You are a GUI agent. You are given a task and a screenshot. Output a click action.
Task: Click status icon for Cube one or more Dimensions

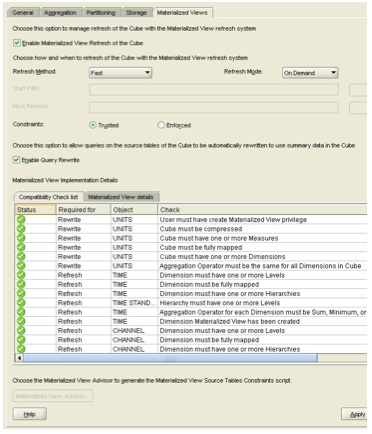pos(21,257)
